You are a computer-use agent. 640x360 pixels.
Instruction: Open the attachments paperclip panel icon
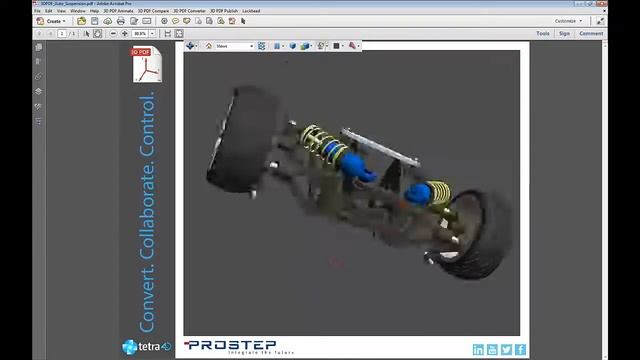(x=38, y=77)
